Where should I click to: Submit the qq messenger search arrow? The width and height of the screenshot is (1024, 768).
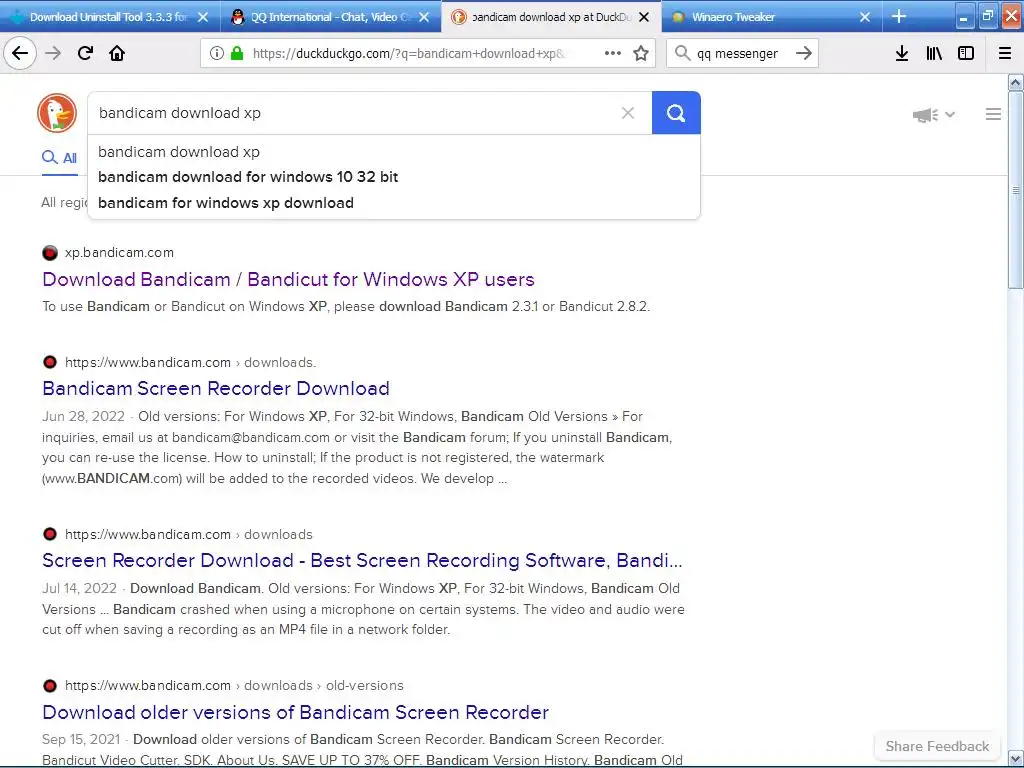[x=804, y=53]
